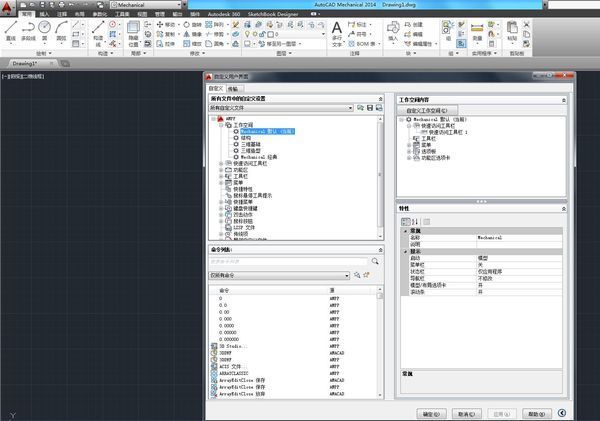Select the Rotate (旋转) tool
This screenshot has height=421, width=600.
click(192, 24)
